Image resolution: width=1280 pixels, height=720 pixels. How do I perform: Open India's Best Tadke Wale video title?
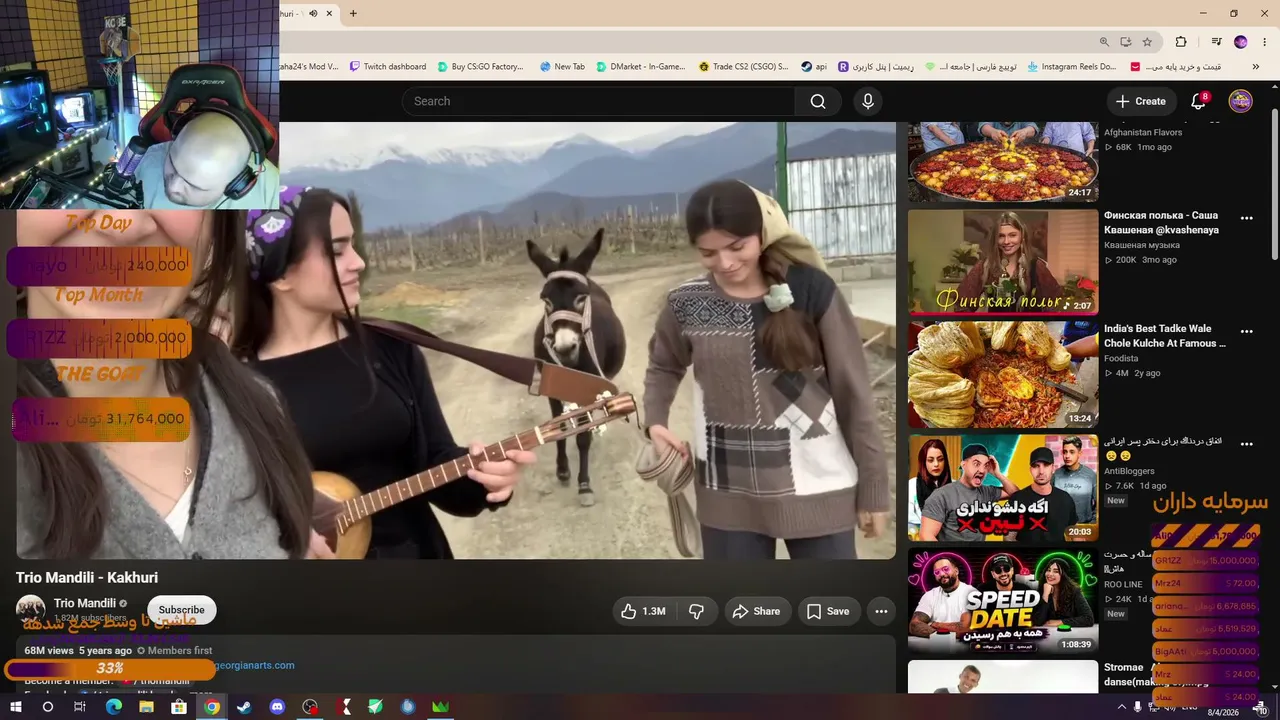click(x=1165, y=336)
